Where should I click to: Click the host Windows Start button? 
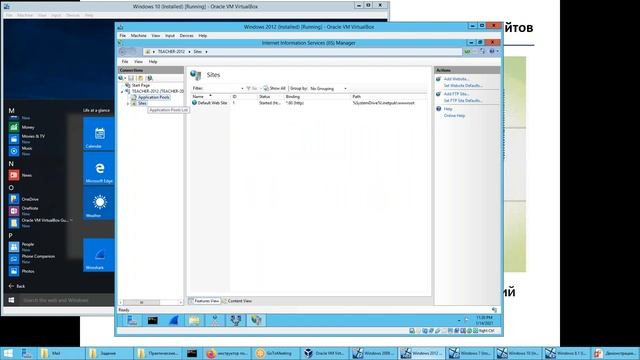tap(8, 353)
